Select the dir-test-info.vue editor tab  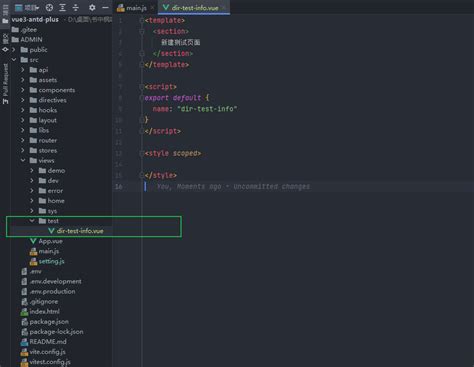[194, 8]
